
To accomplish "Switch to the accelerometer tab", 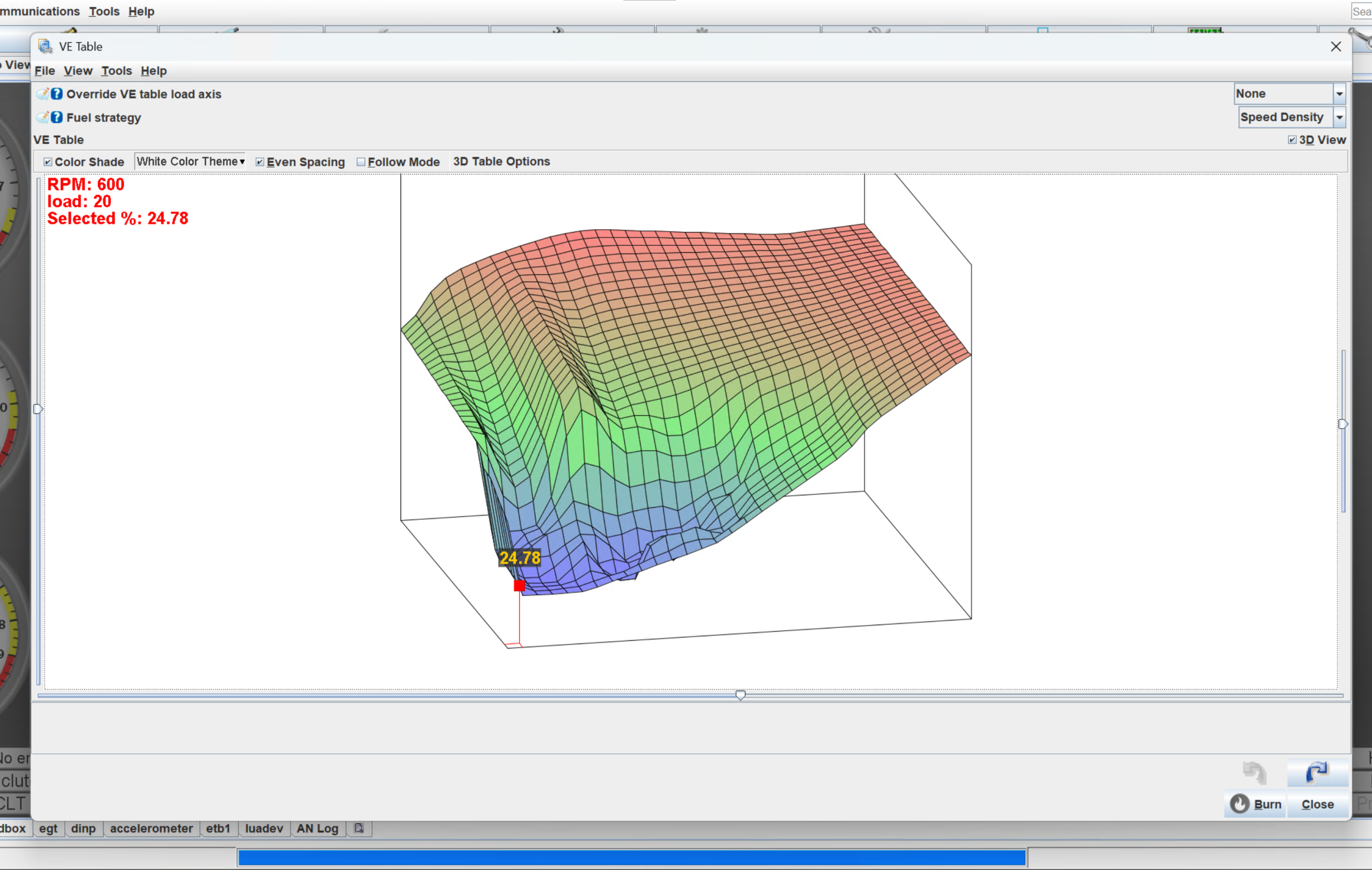I will 151,828.
